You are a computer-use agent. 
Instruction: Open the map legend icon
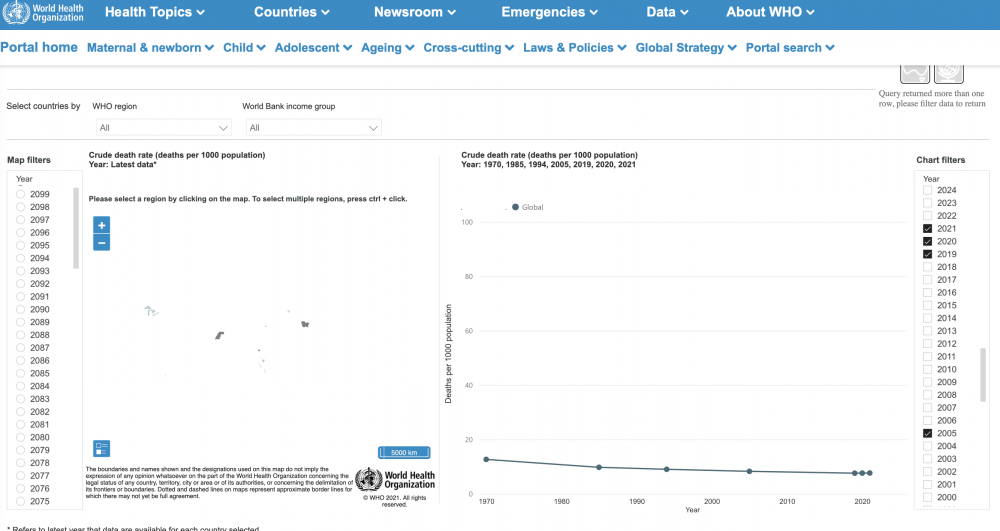click(x=101, y=448)
